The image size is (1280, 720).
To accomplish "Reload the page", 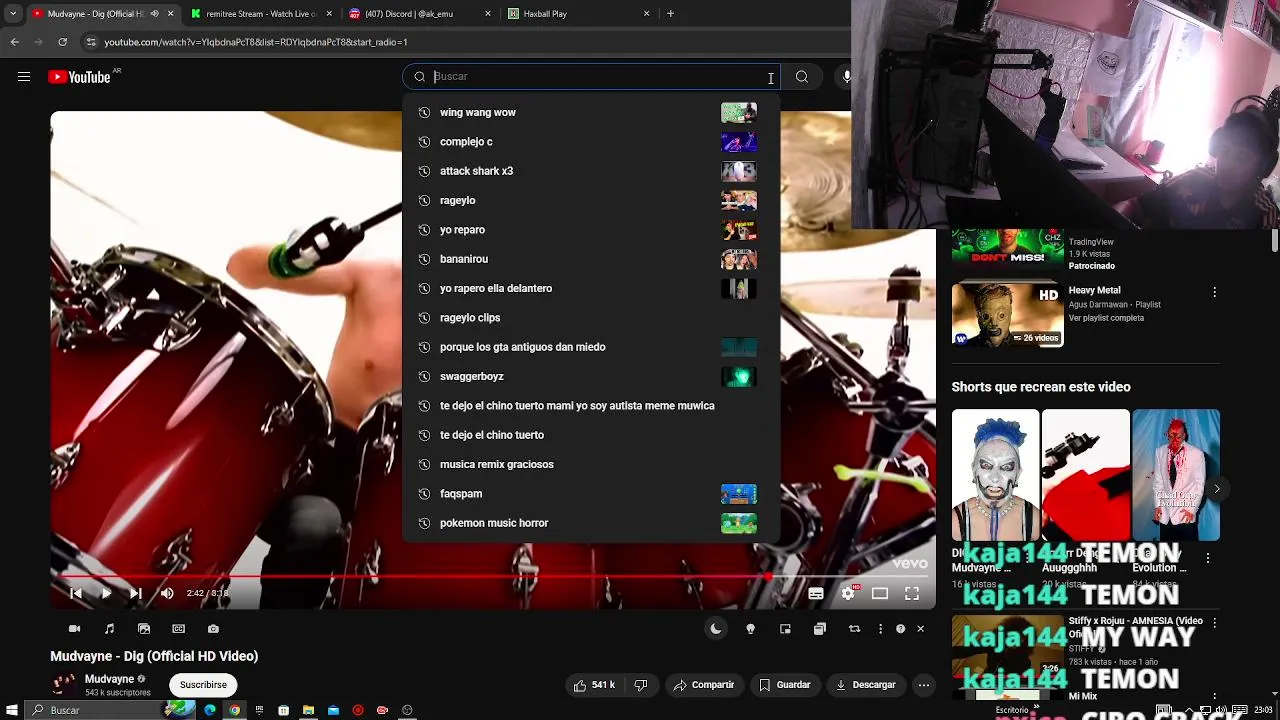I will [62, 42].
